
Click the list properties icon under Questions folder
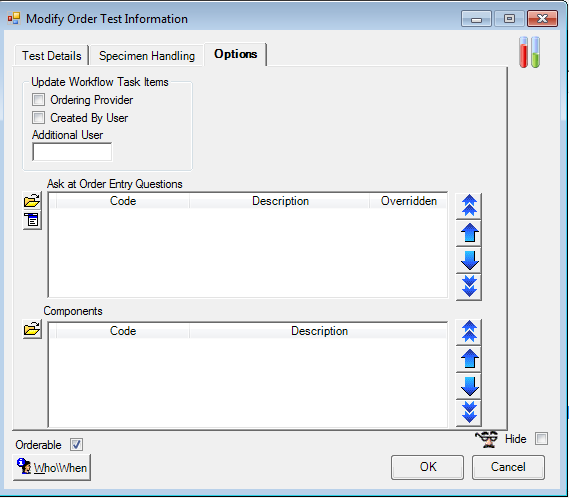[32, 220]
